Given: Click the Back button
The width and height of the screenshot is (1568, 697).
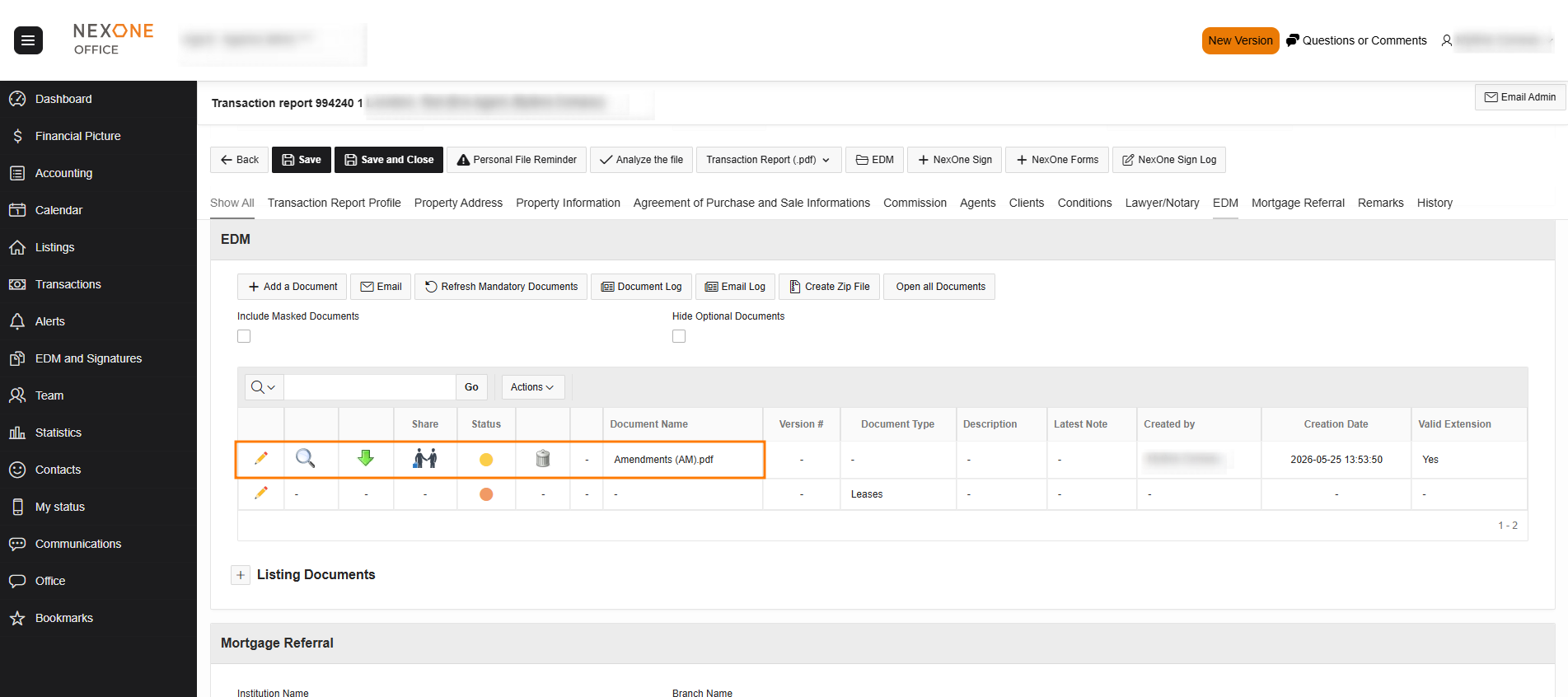Looking at the screenshot, I should click(239, 160).
